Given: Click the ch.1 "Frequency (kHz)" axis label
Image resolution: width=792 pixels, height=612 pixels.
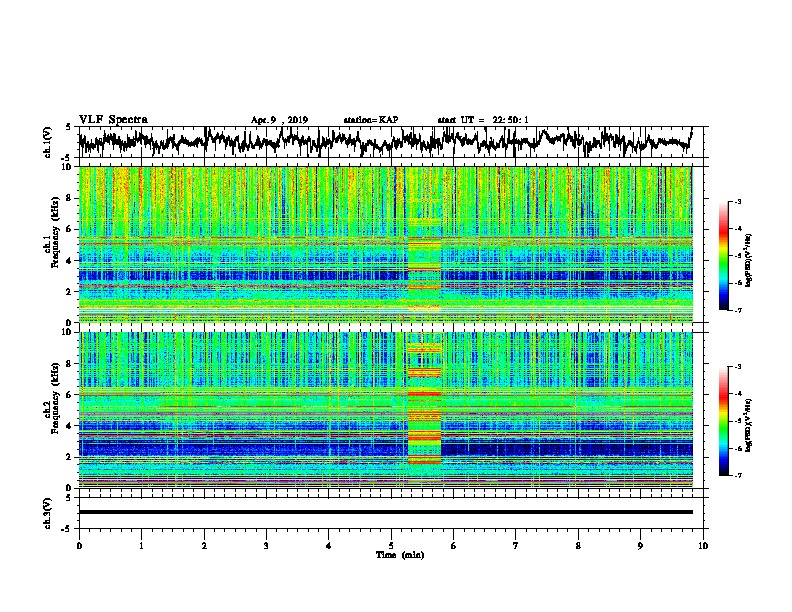Looking at the screenshot, I should pos(55,233).
